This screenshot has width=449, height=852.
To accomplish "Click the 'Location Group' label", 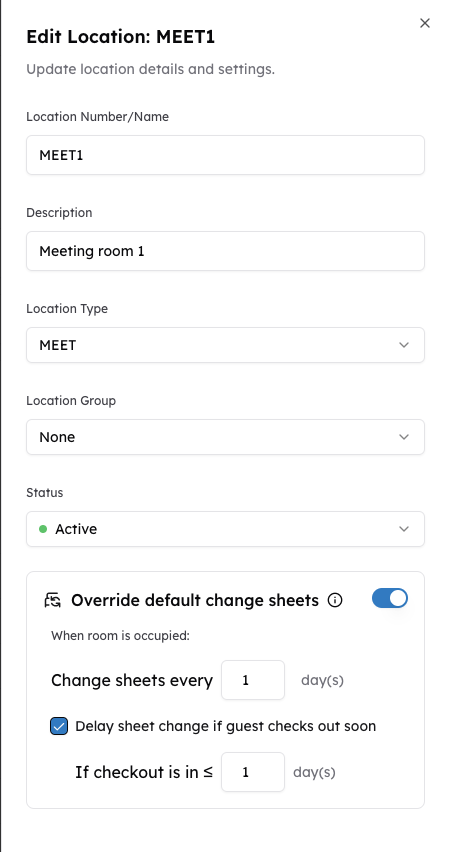I will [x=71, y=400].
